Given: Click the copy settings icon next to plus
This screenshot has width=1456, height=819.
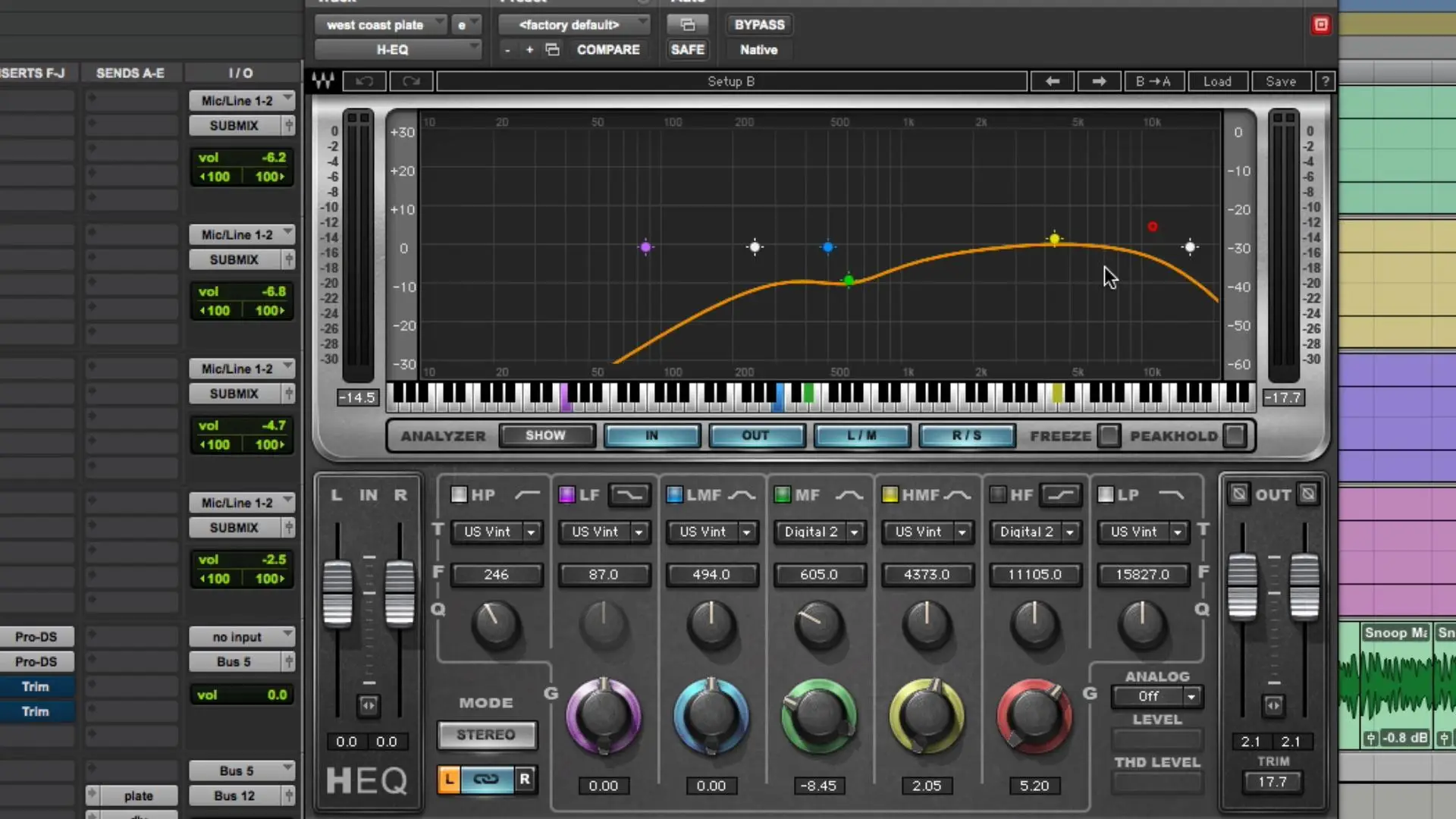Looking at the screenshot, I should point(553,49).
